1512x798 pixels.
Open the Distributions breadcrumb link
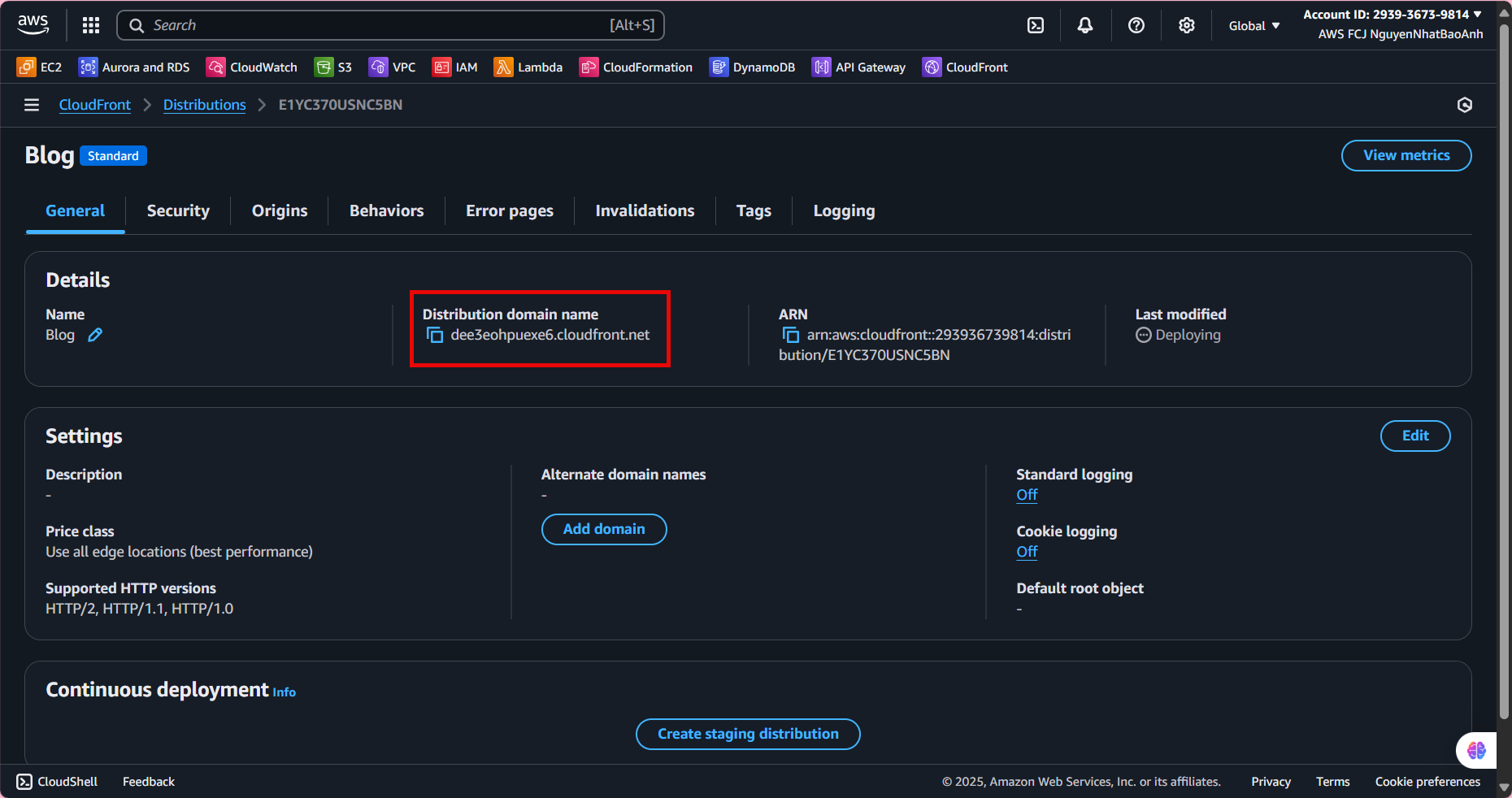204,105
